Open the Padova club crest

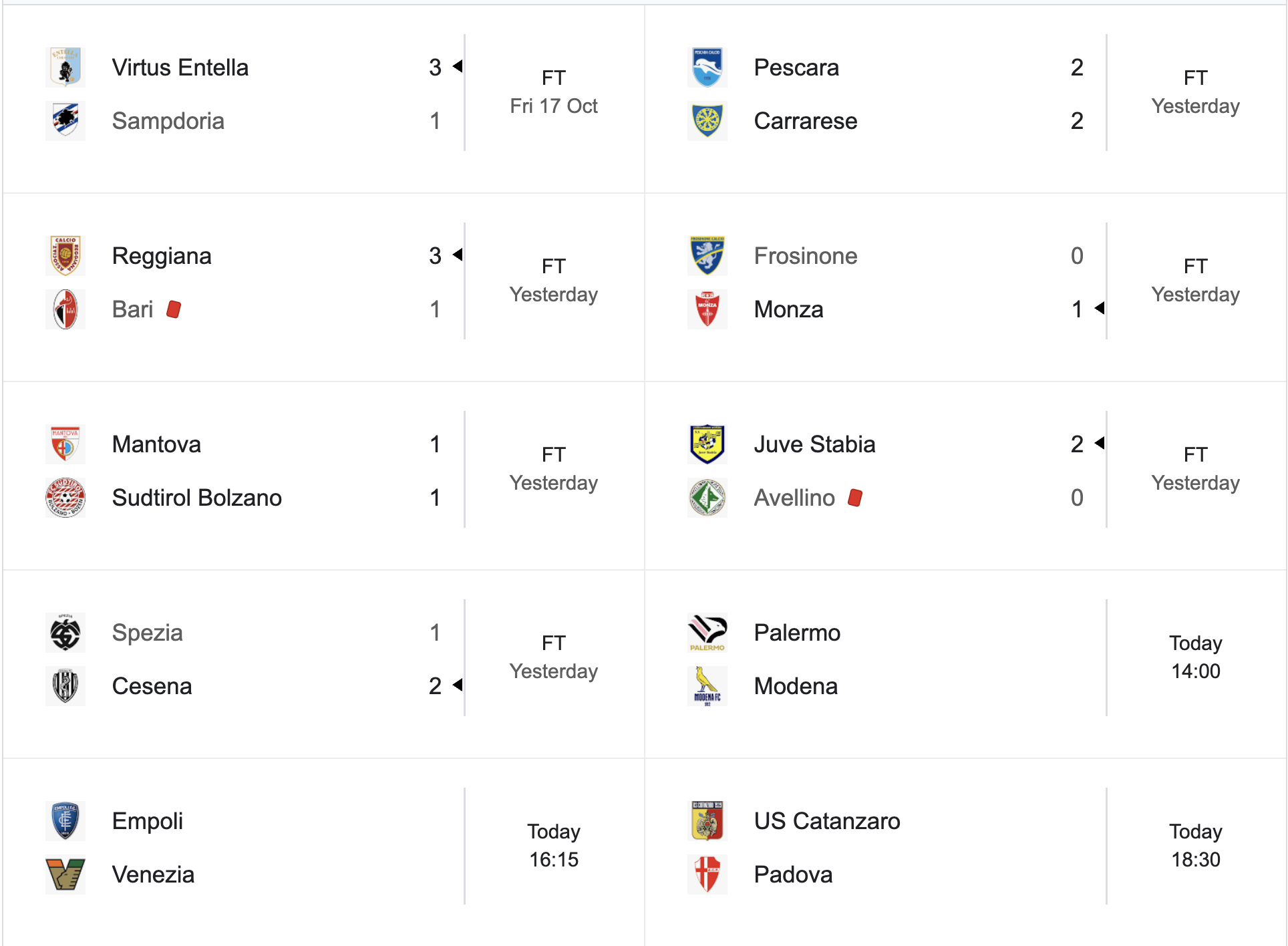[707, 875]
